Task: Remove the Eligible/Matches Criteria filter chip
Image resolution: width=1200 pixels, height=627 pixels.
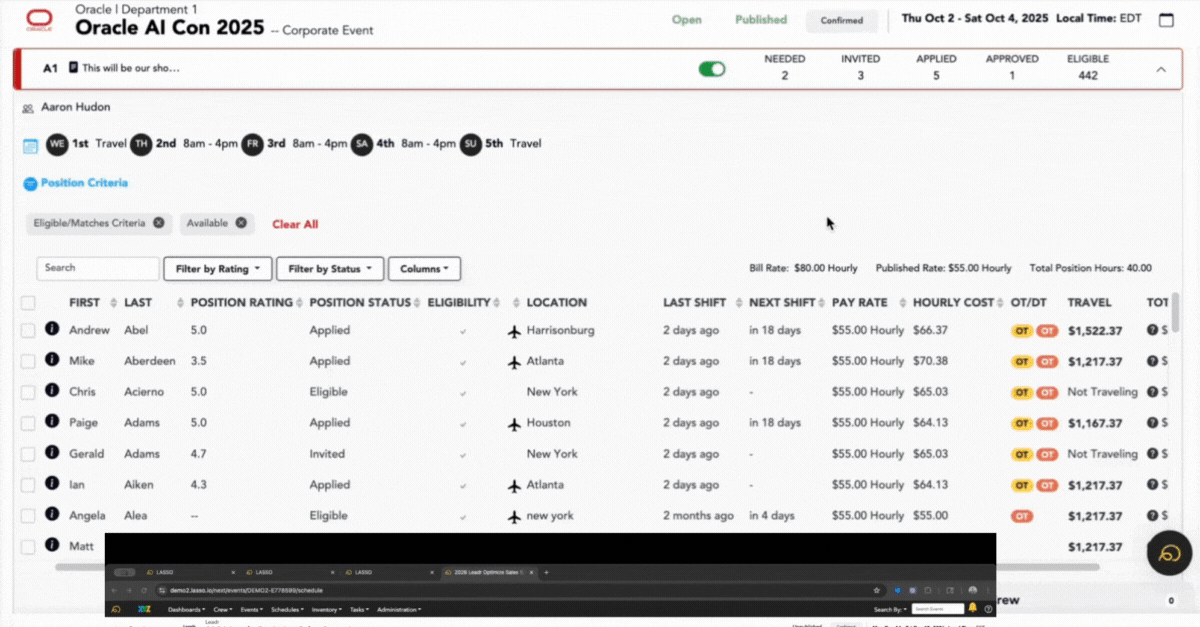Action: (x=158, y=223)
